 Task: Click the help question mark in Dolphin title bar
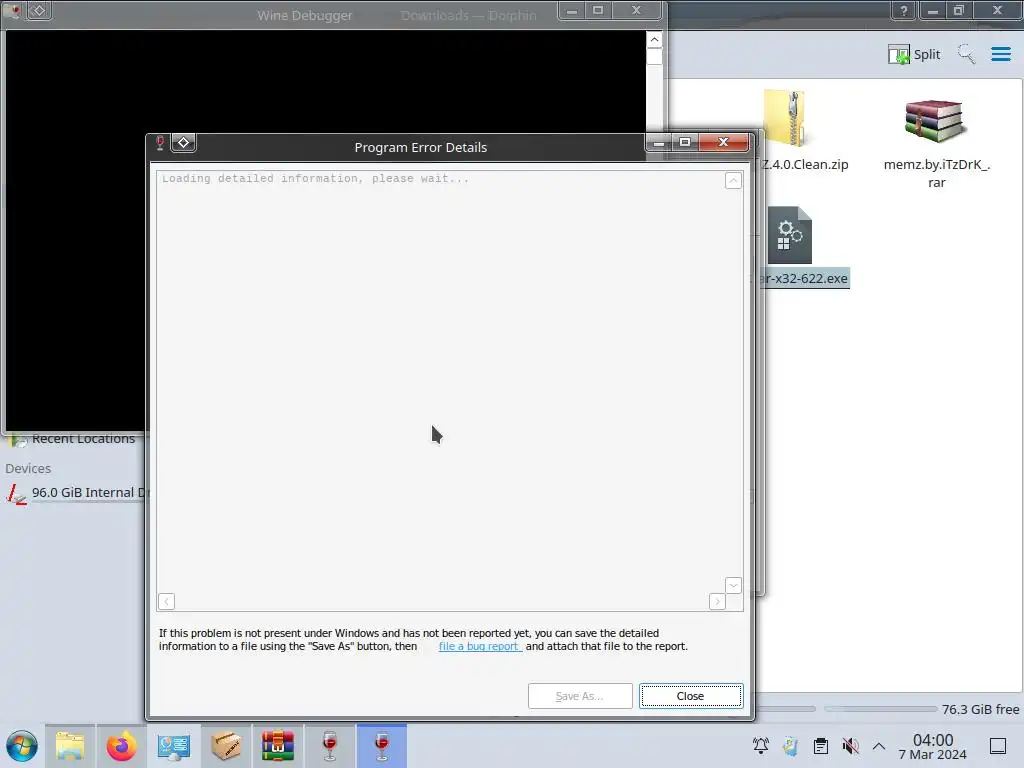(x=903, y=10)
